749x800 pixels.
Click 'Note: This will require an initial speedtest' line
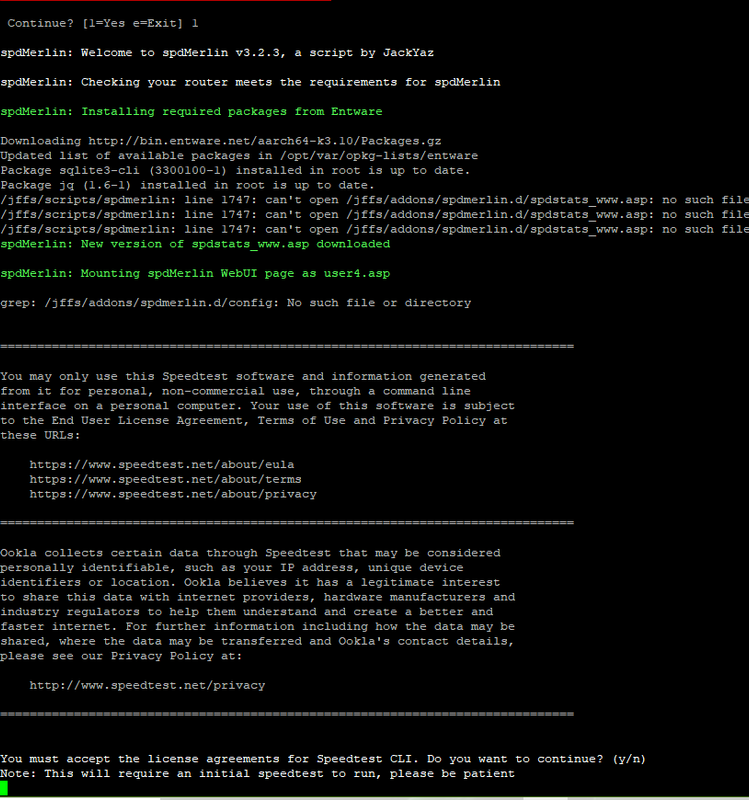[x=257, y=773]
